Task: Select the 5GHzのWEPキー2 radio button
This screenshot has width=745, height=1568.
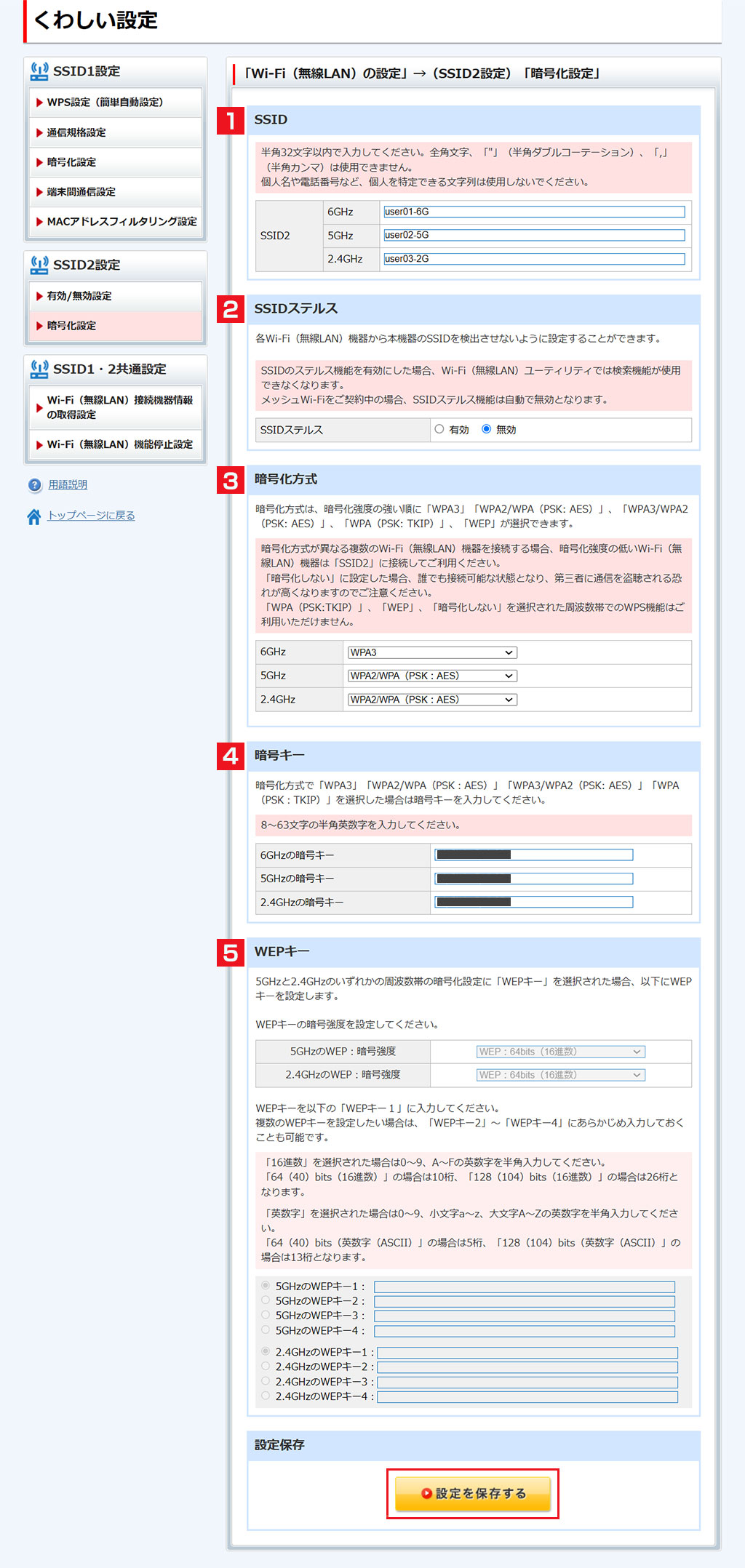Action: [266, 1300]
